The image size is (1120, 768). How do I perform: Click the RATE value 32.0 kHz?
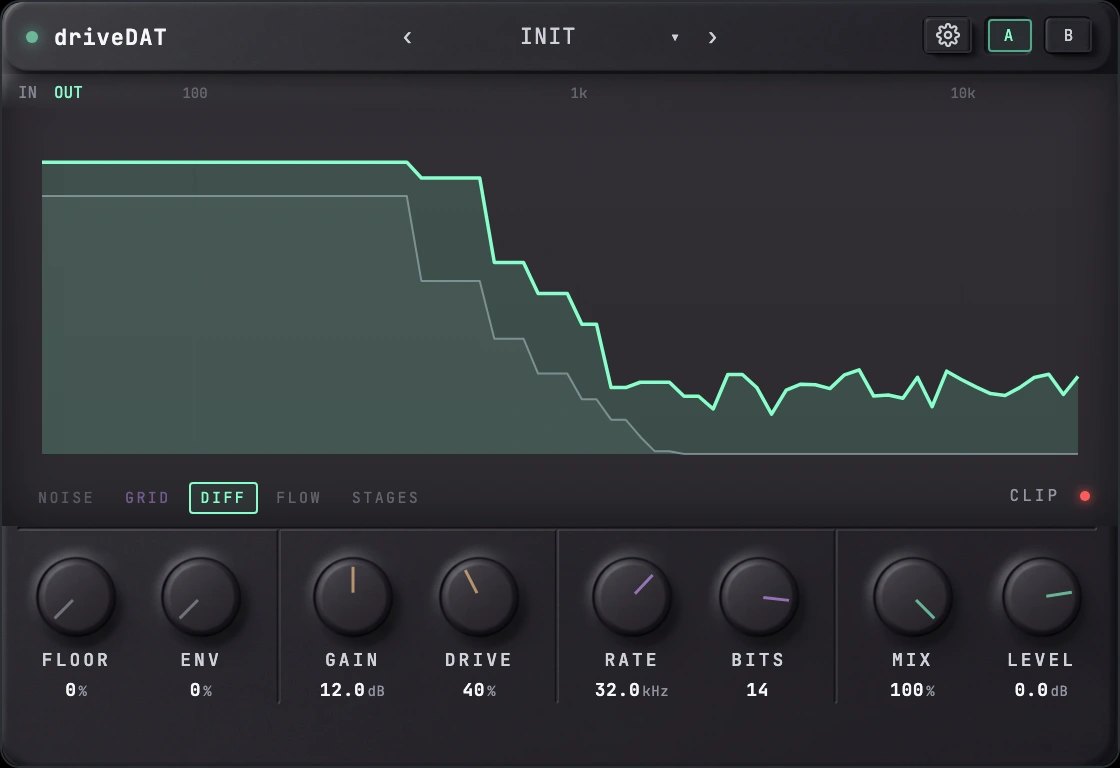(631, 690)
